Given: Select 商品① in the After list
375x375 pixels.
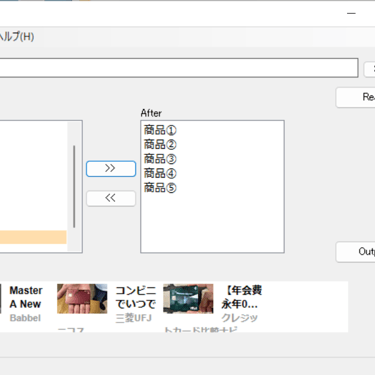Looking at the screenshot, I should [160, 130].
